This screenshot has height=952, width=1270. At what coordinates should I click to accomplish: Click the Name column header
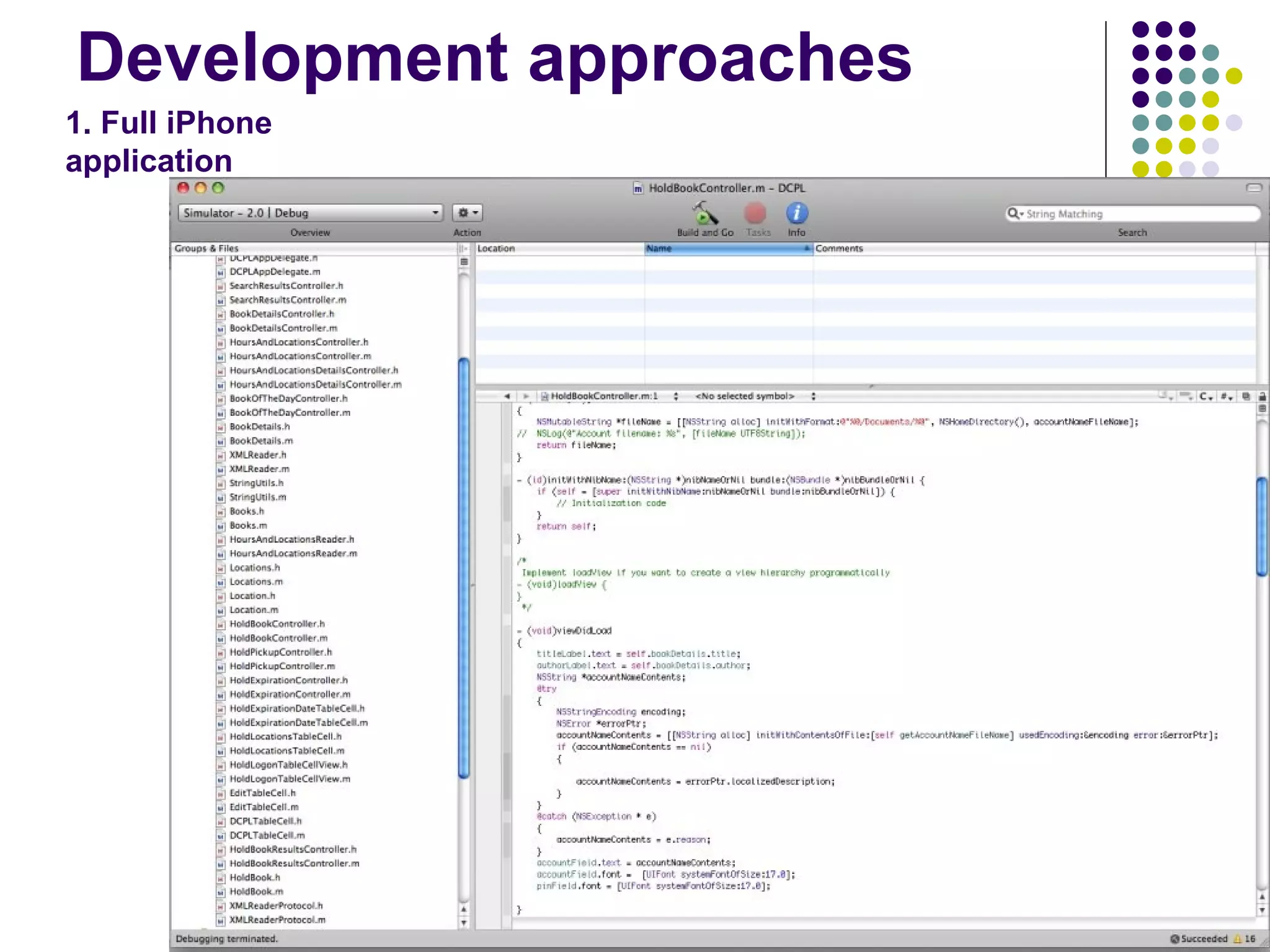(729, 249)
